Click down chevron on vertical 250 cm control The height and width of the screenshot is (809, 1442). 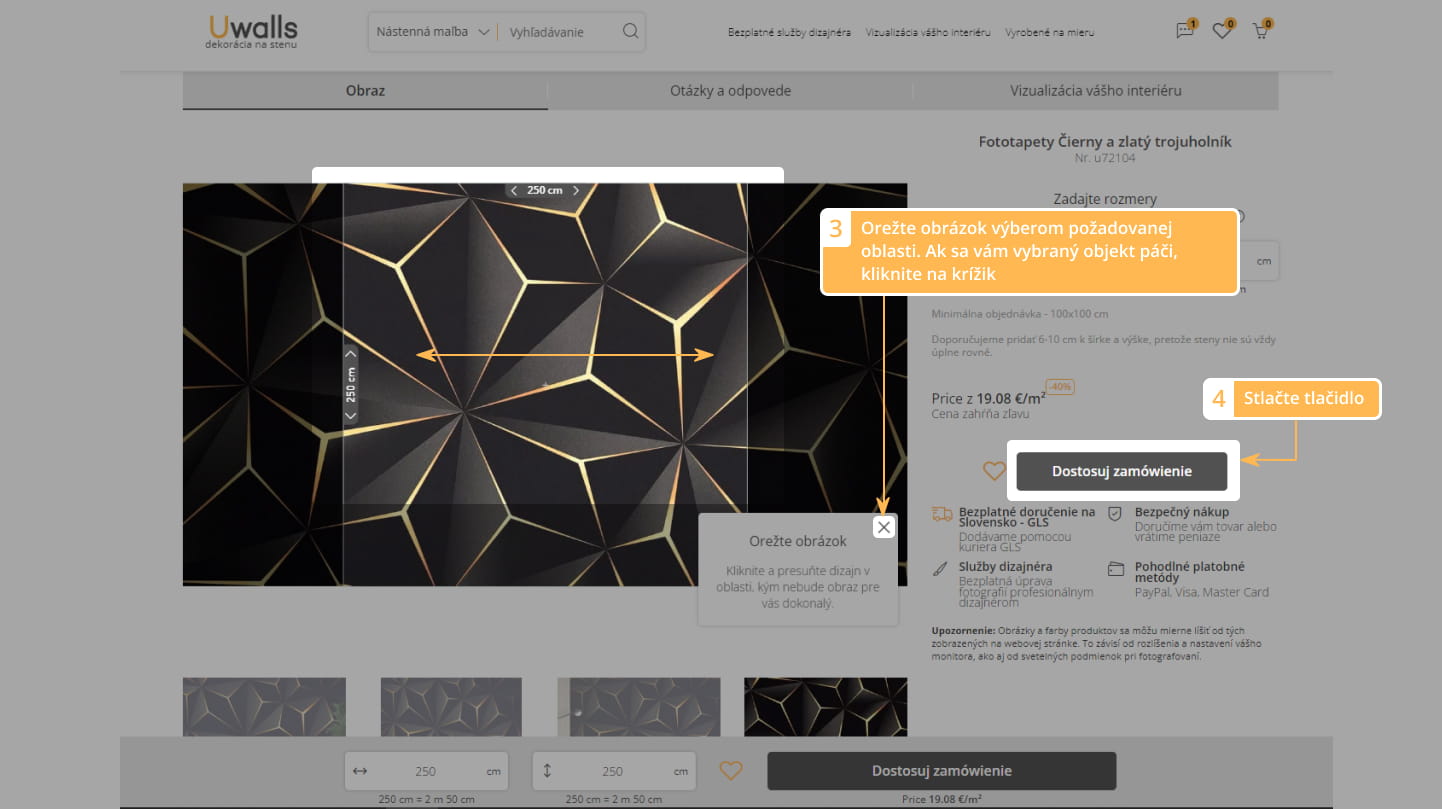[350, 416]
